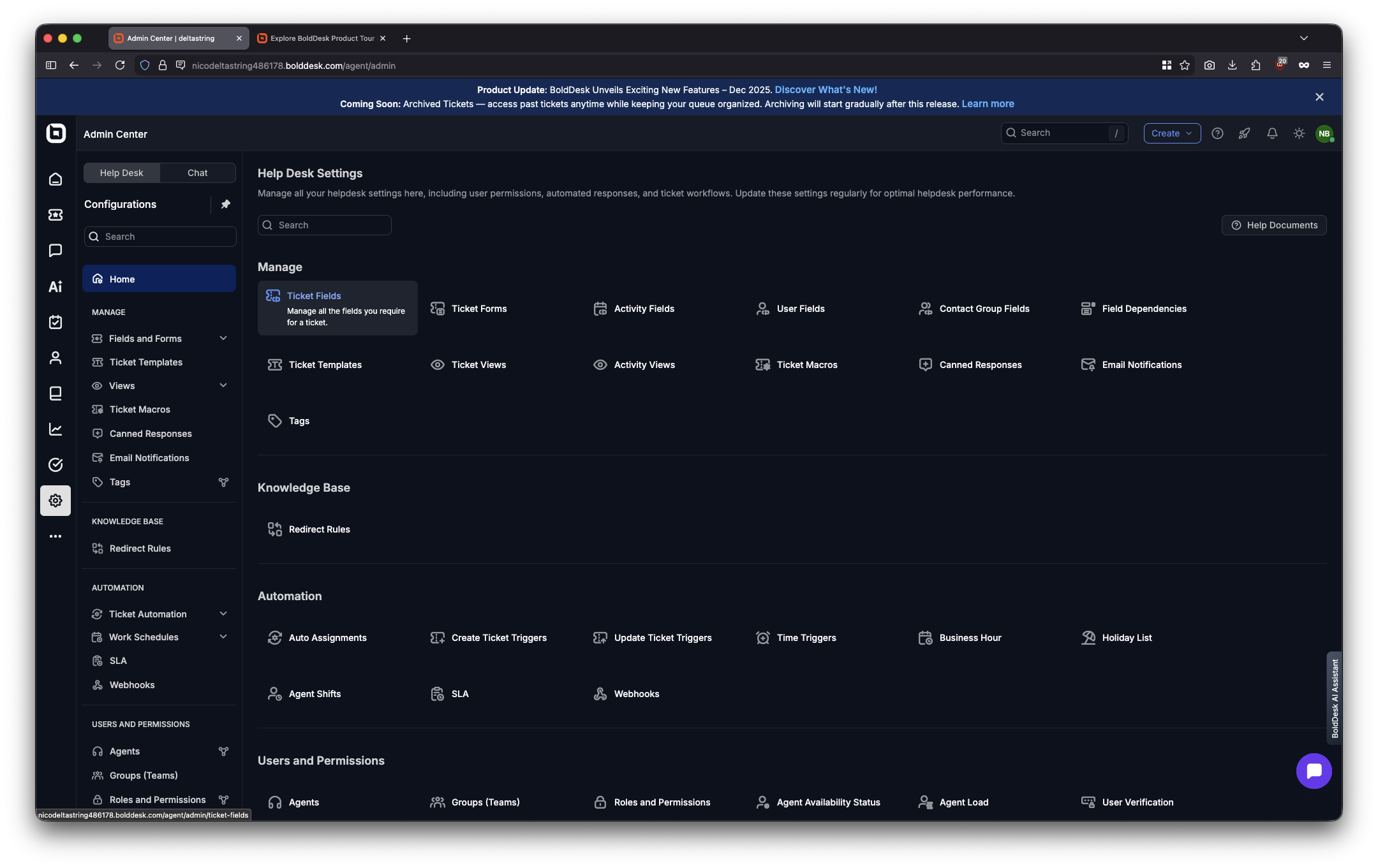This screenshot has height=868, width=1378.
Task: Open the Create dropdown button
Action: 1172,133
